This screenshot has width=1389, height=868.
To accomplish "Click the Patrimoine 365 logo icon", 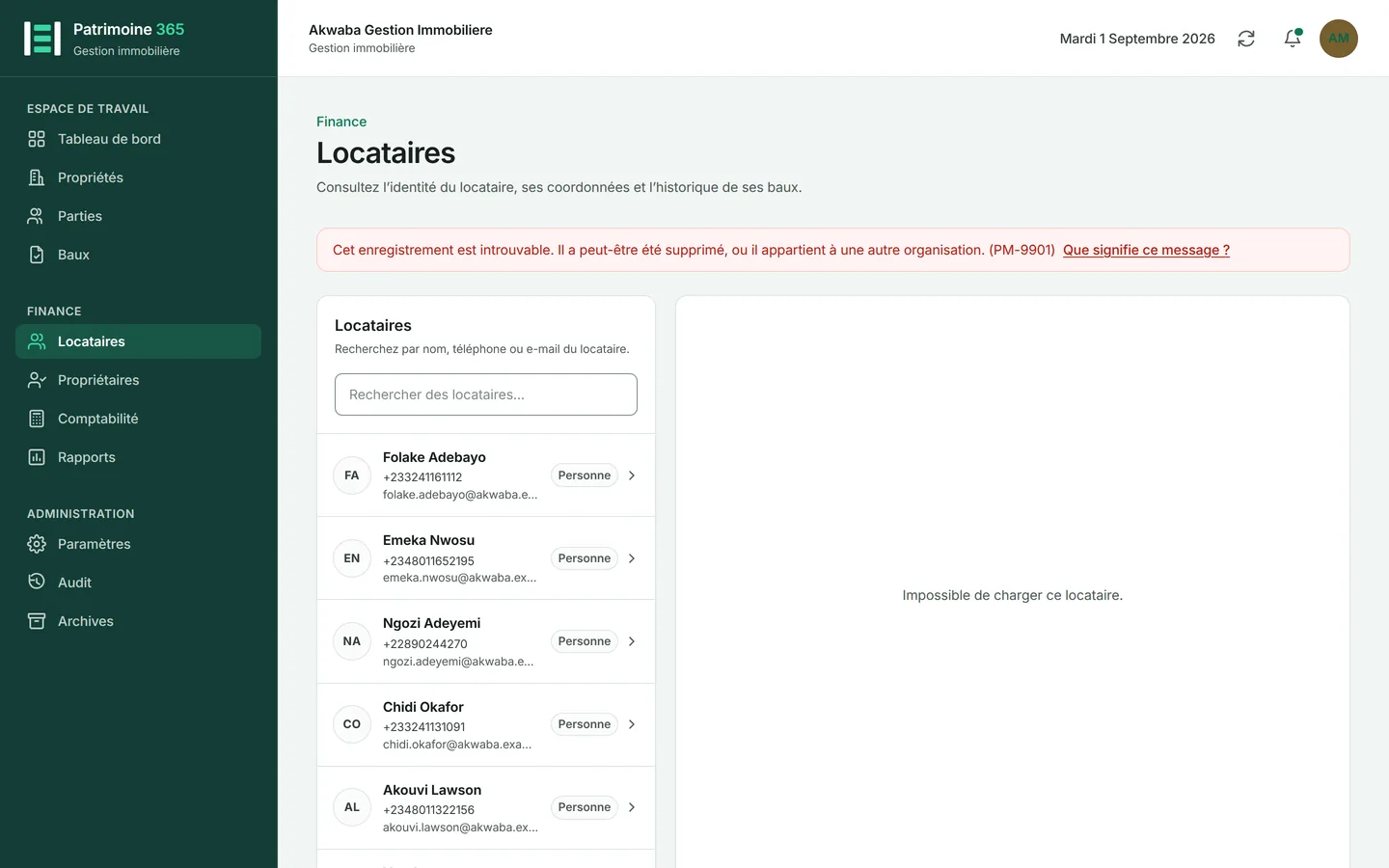I will click(x=42, y=39).
